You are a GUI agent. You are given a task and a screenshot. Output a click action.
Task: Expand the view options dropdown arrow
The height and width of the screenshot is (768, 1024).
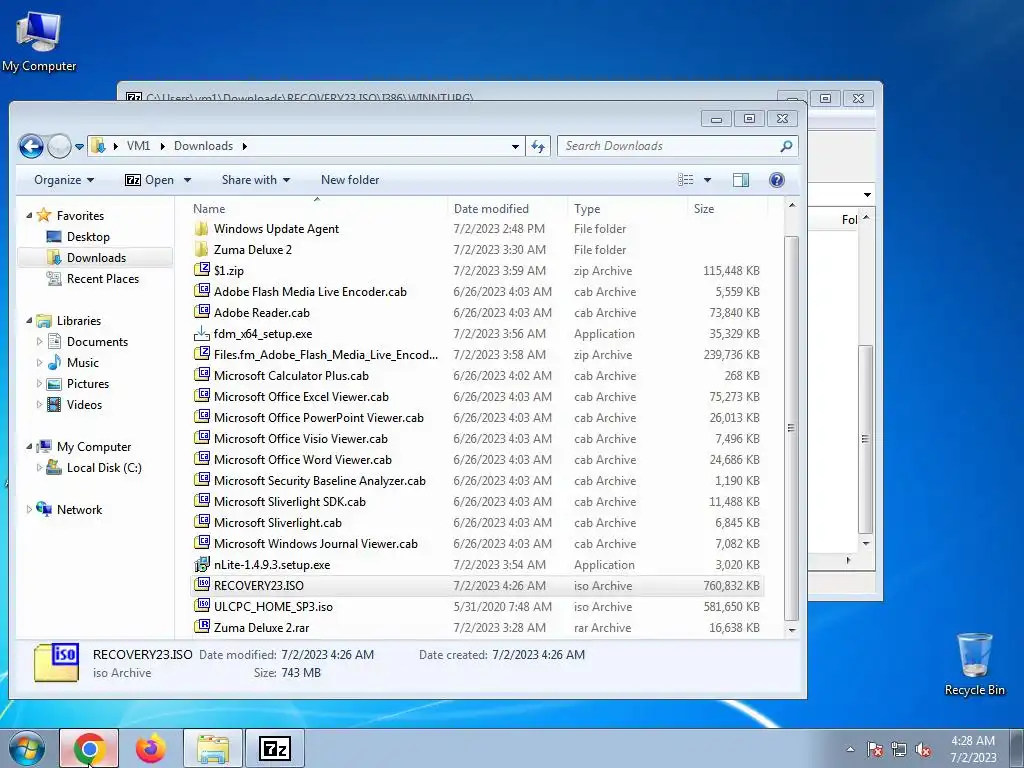pos(707,180)
